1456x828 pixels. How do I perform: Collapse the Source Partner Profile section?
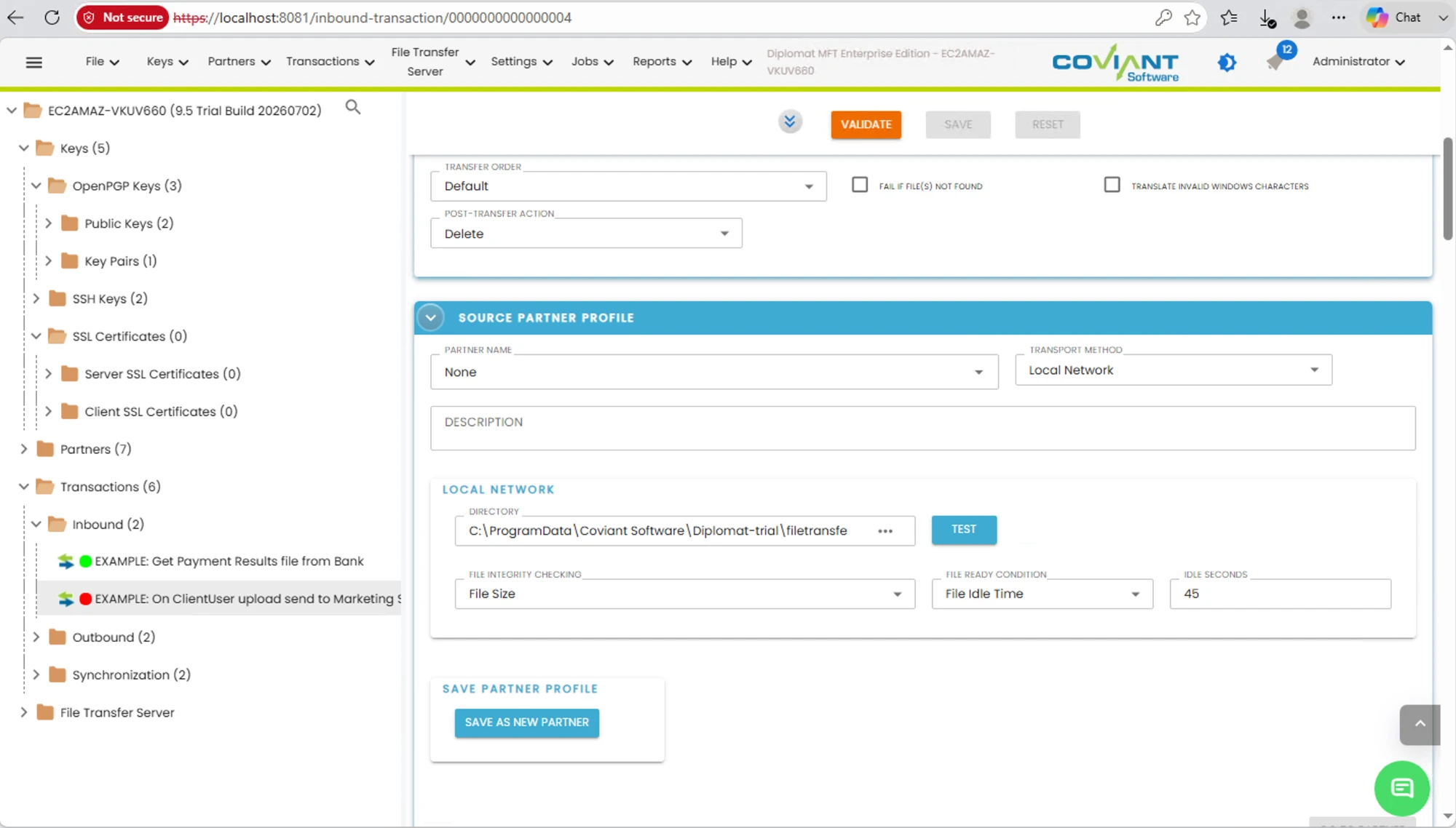430,318
